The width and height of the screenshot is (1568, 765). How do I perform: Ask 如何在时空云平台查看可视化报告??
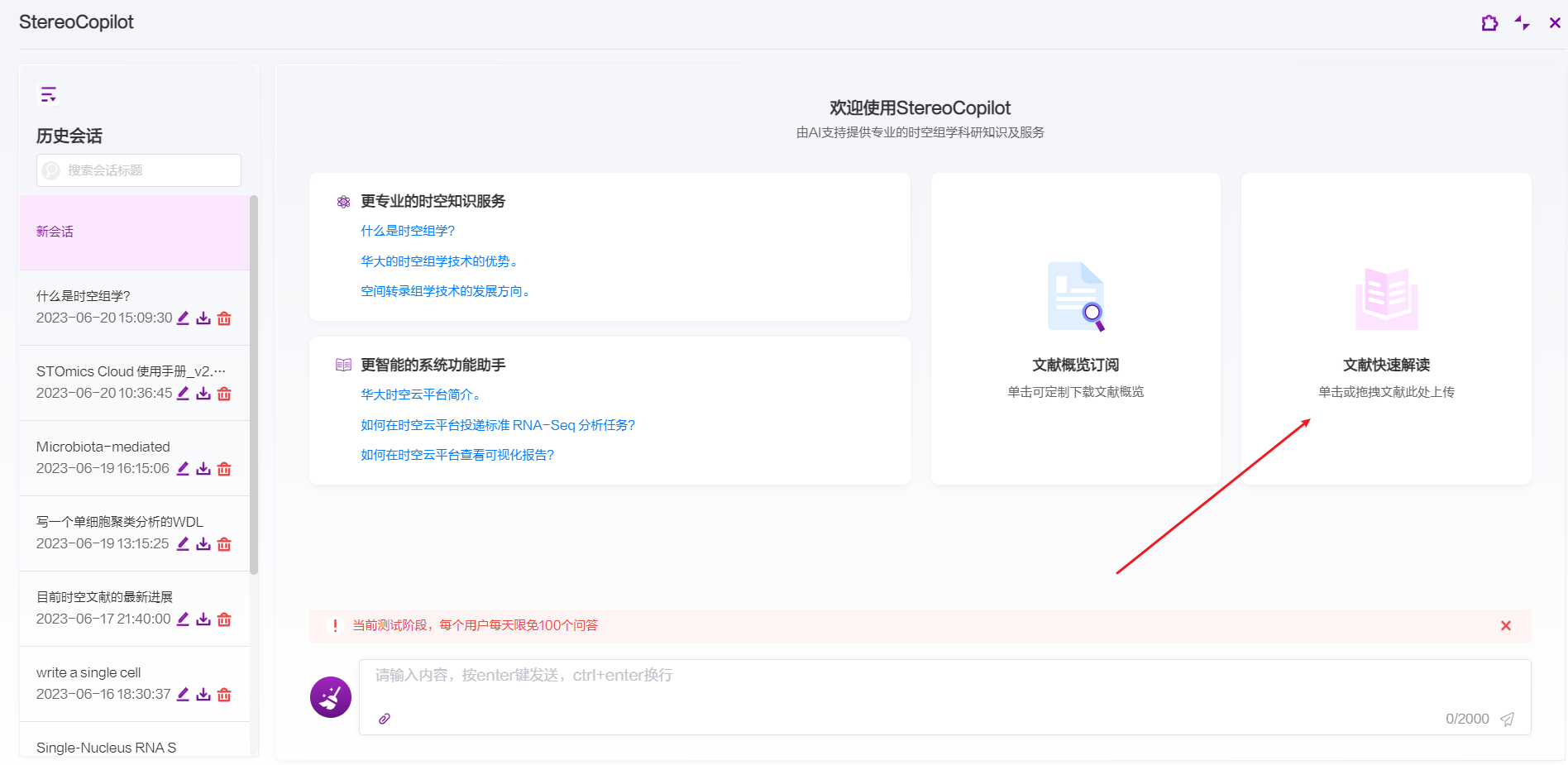pyautogui.click(x=457, y=455)
